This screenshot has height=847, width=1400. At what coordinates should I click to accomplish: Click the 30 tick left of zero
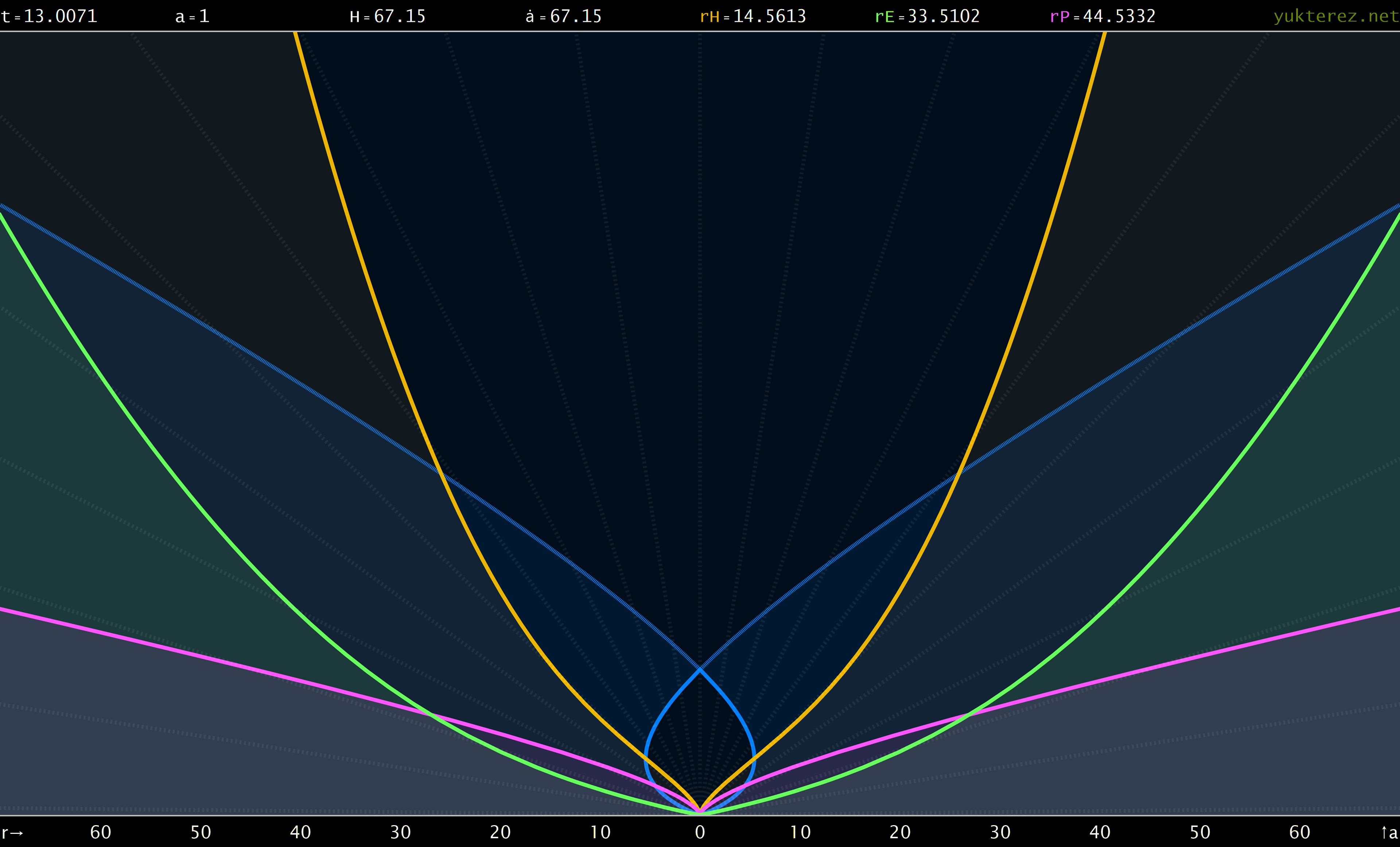pos(401,833)
